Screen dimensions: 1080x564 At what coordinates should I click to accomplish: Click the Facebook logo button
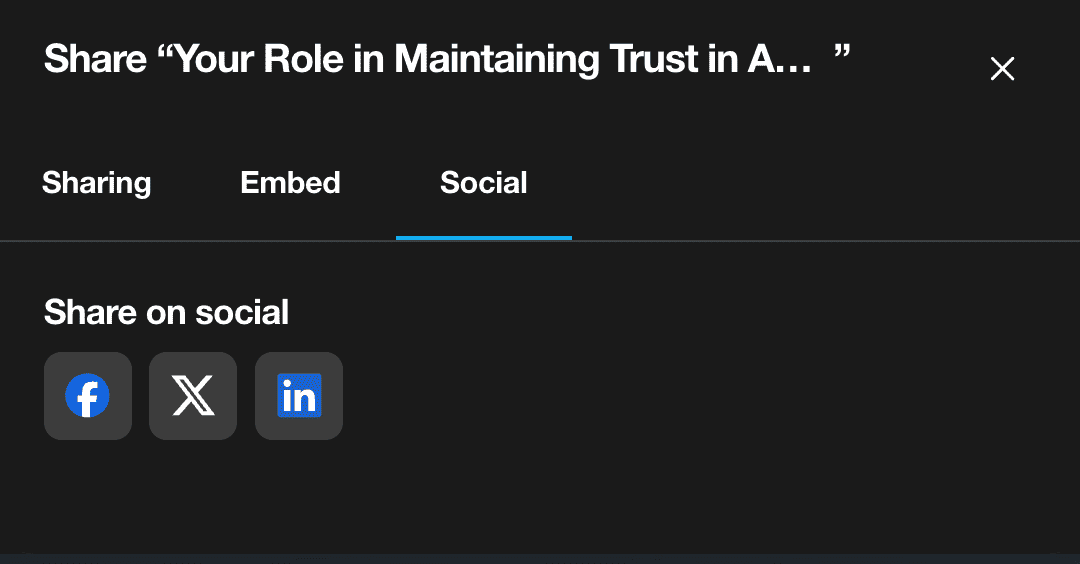pos(88,396)
